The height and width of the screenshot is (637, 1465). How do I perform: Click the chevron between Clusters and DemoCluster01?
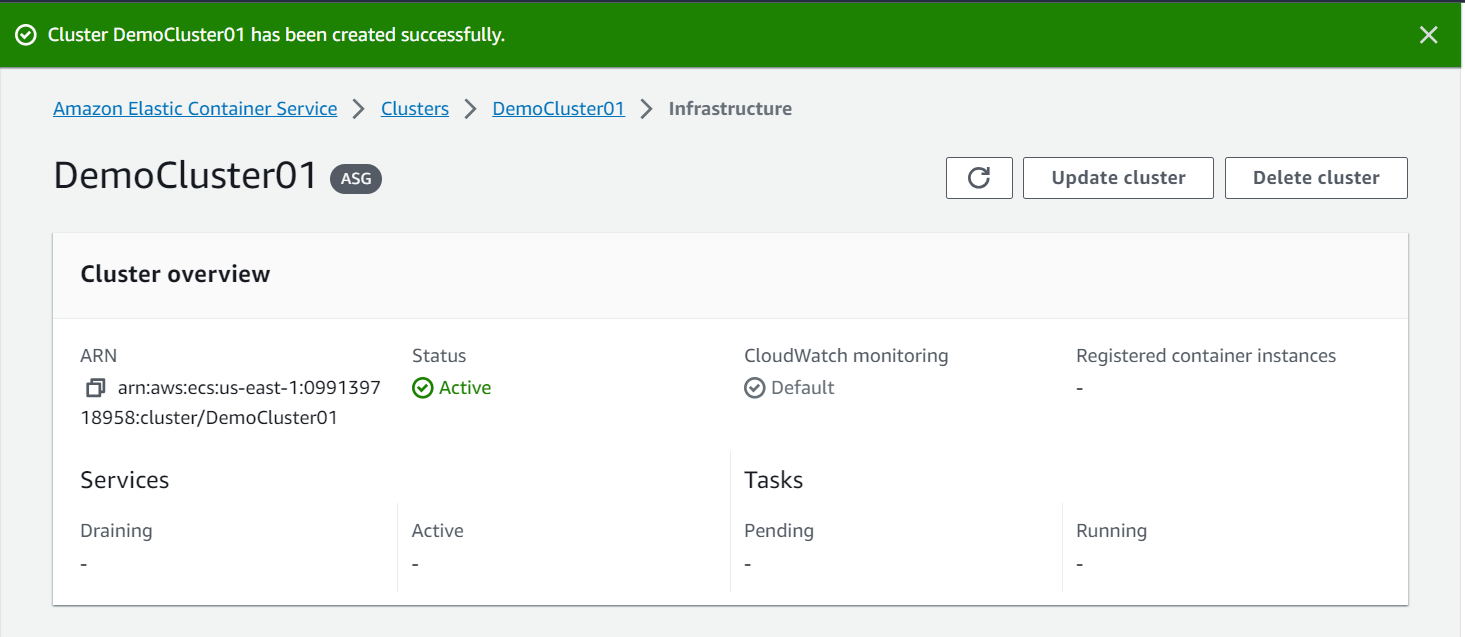coord(471,109)
